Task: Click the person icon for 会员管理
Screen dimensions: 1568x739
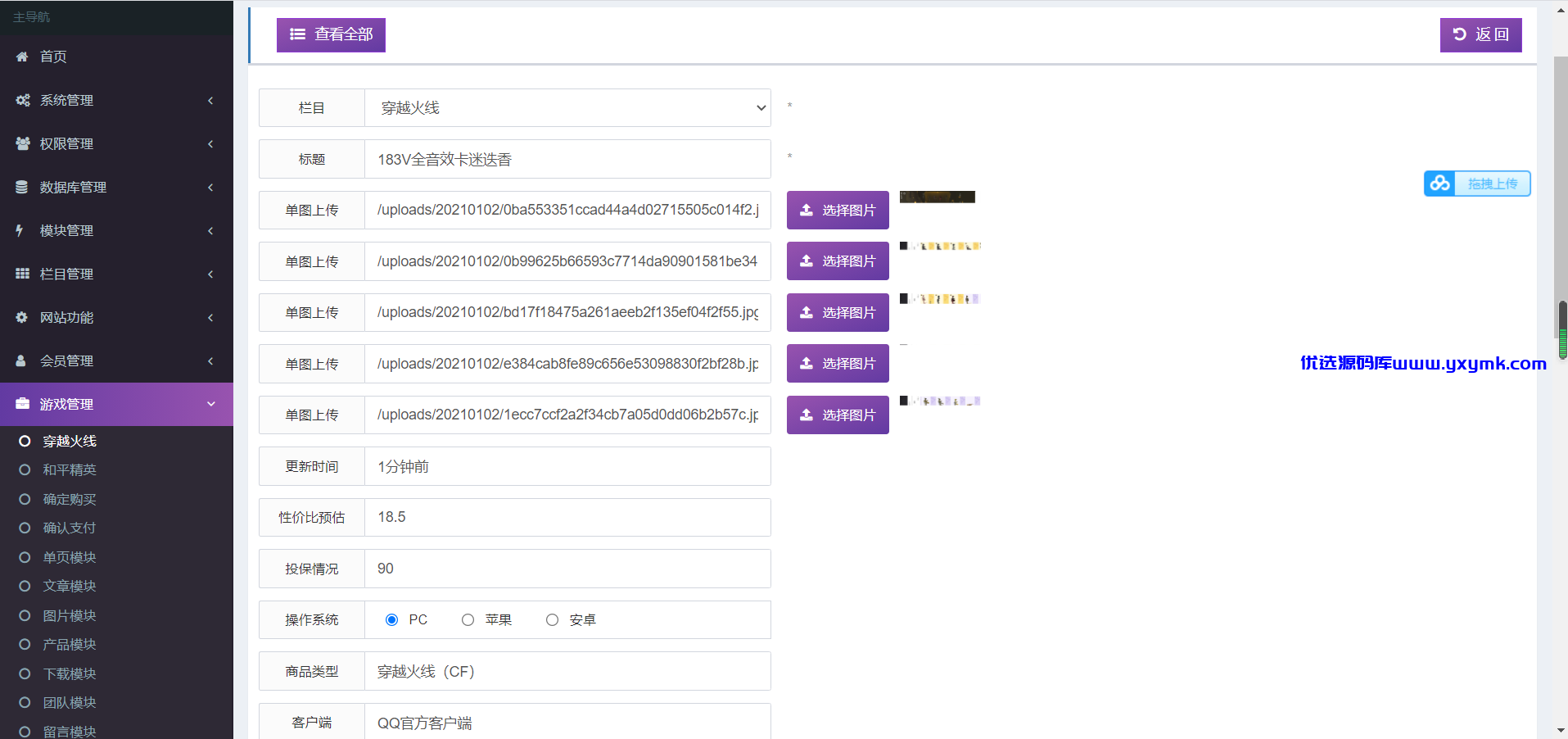Action: point(21,360)
